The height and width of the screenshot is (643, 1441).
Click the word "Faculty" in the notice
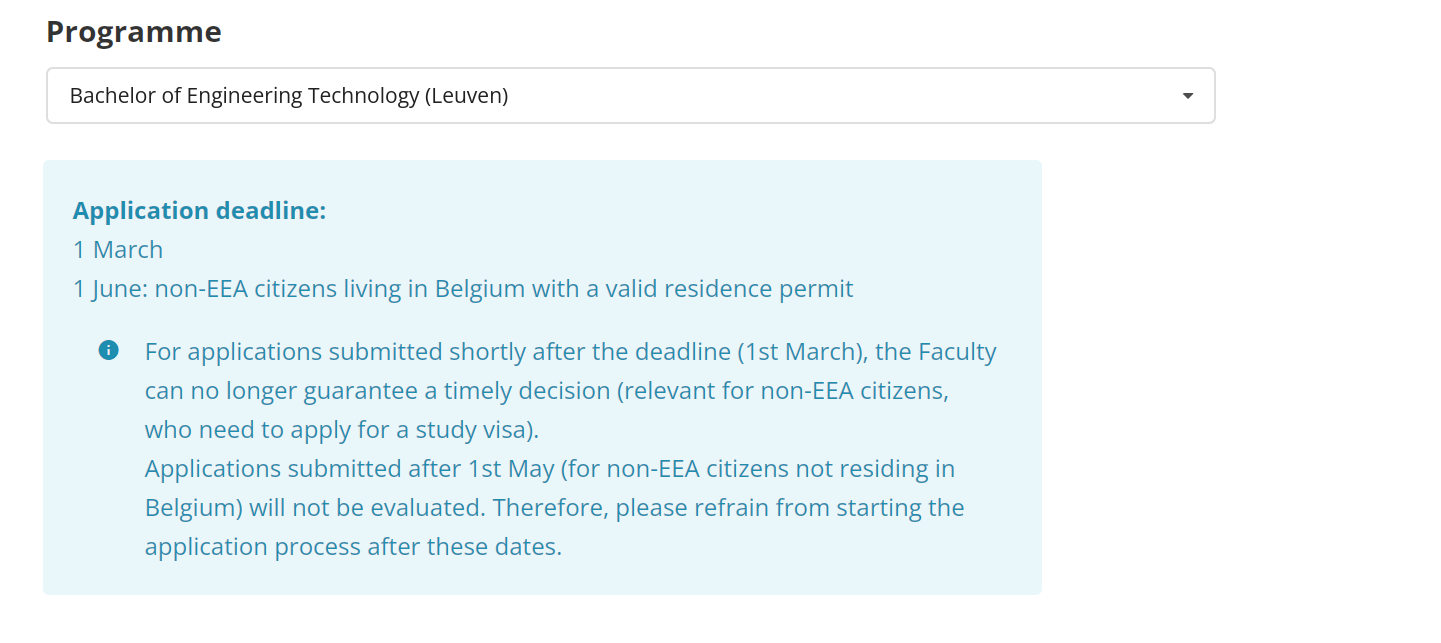957,352
